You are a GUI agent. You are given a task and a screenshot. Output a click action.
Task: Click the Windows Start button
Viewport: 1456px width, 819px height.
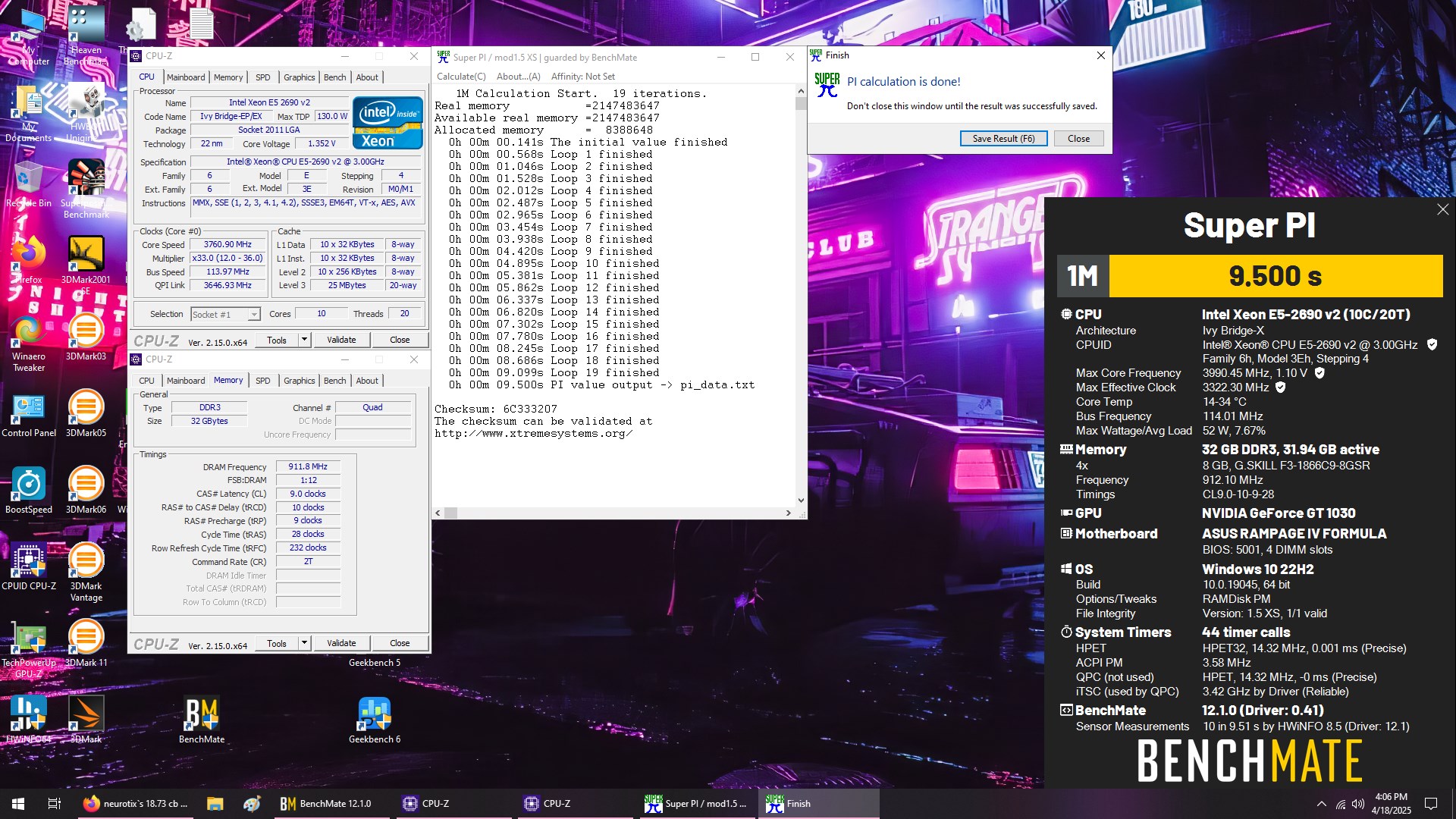[x=18, y=804]
